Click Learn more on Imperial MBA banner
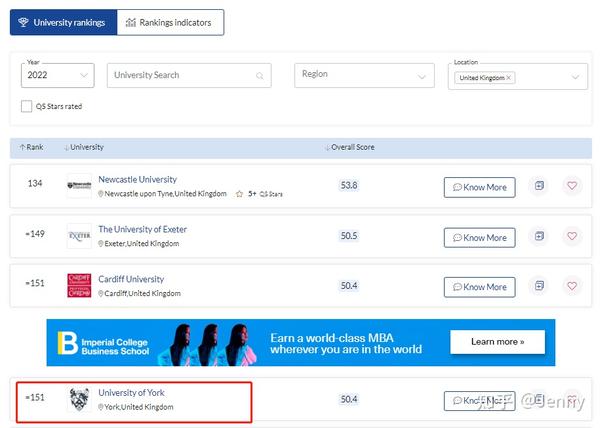 point(497,342)
